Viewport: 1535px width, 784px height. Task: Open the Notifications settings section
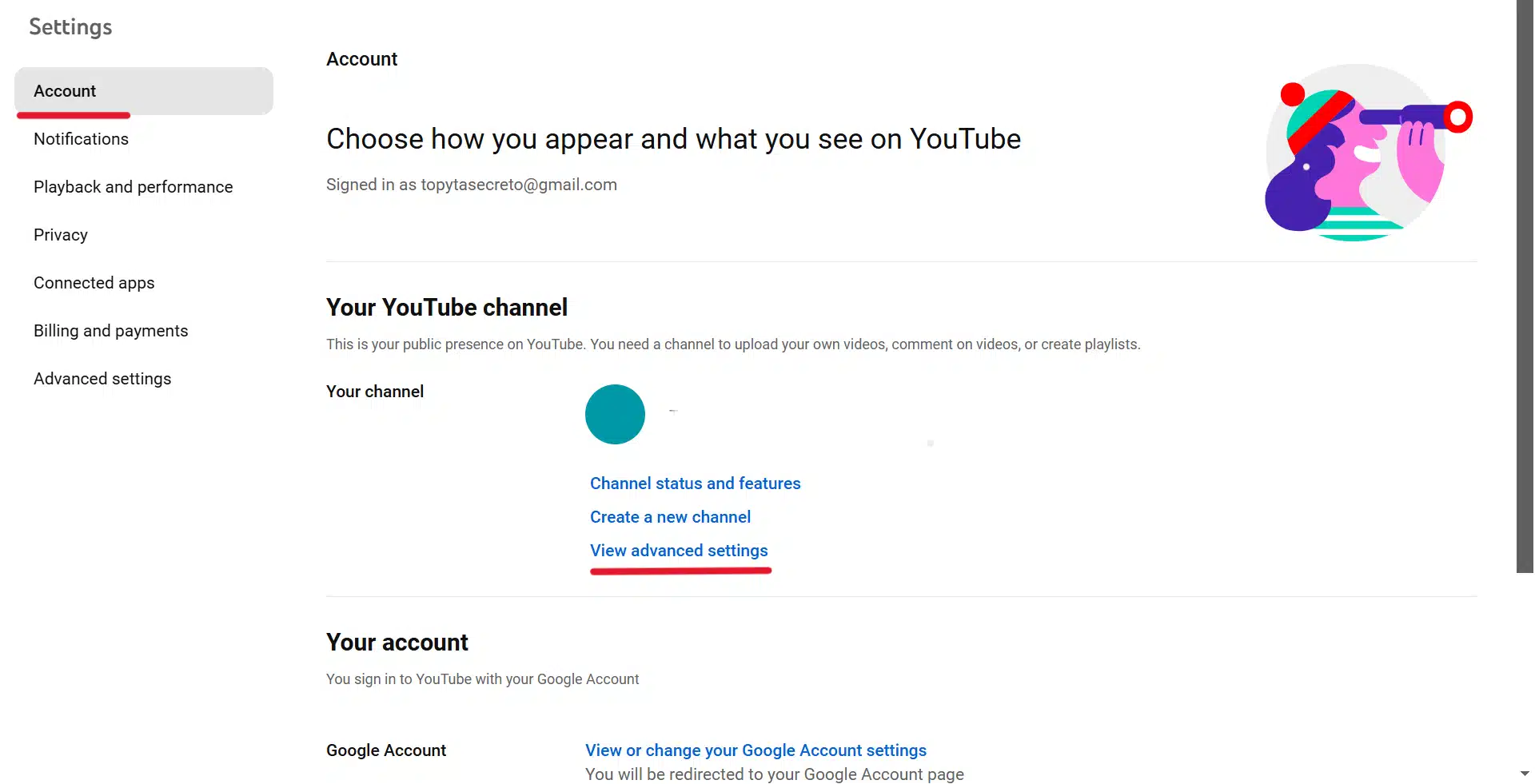pos(81,139)
